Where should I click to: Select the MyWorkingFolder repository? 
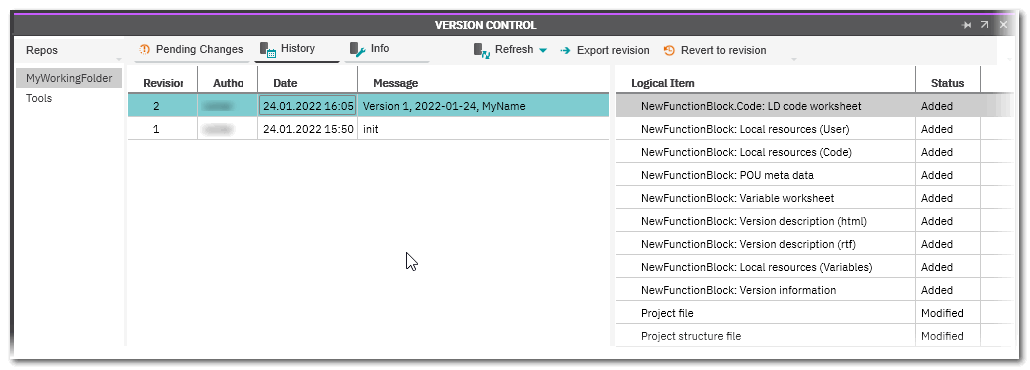coord(69,78)
